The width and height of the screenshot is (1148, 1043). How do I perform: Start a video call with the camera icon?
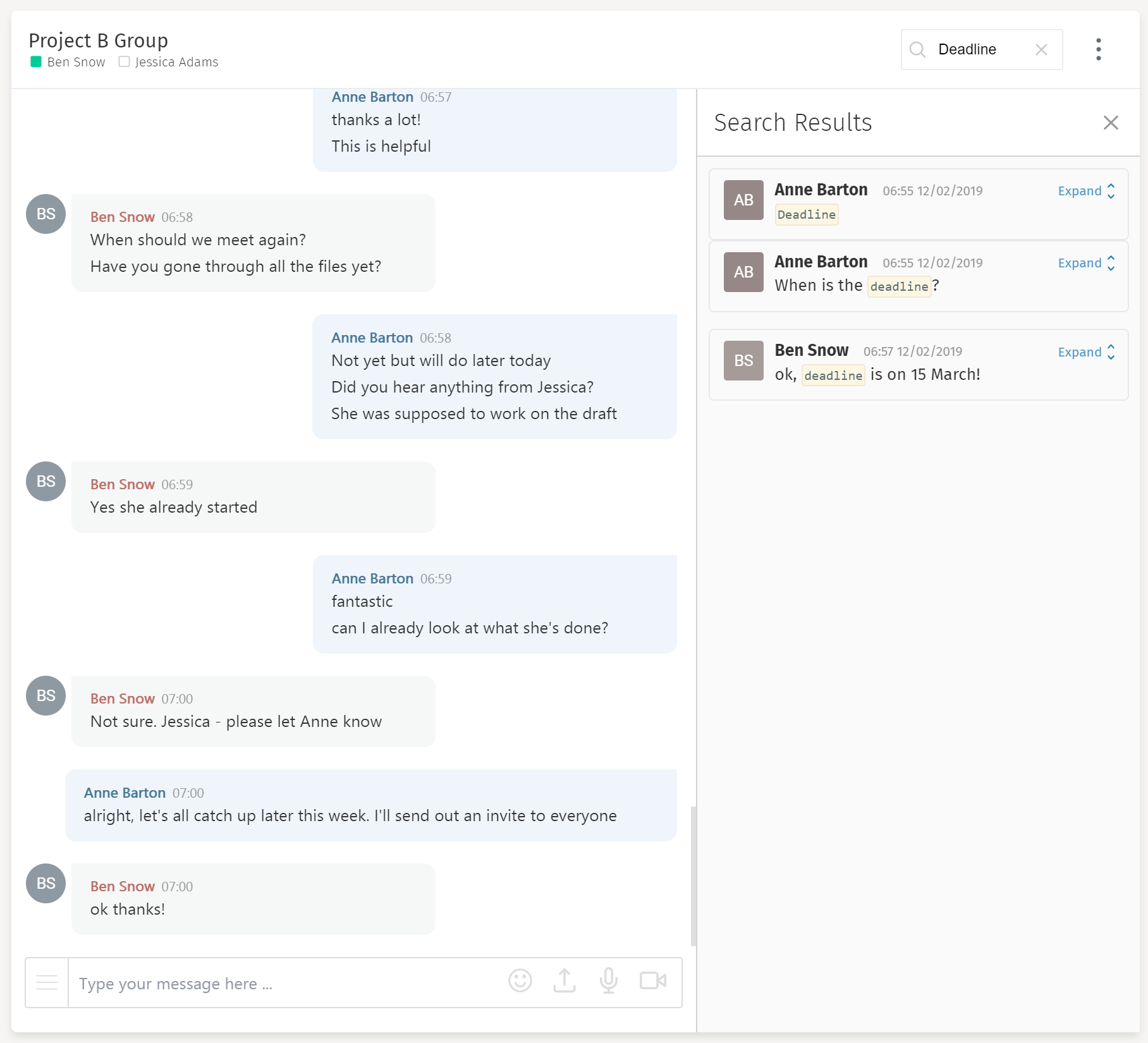(x=653, y=981)
